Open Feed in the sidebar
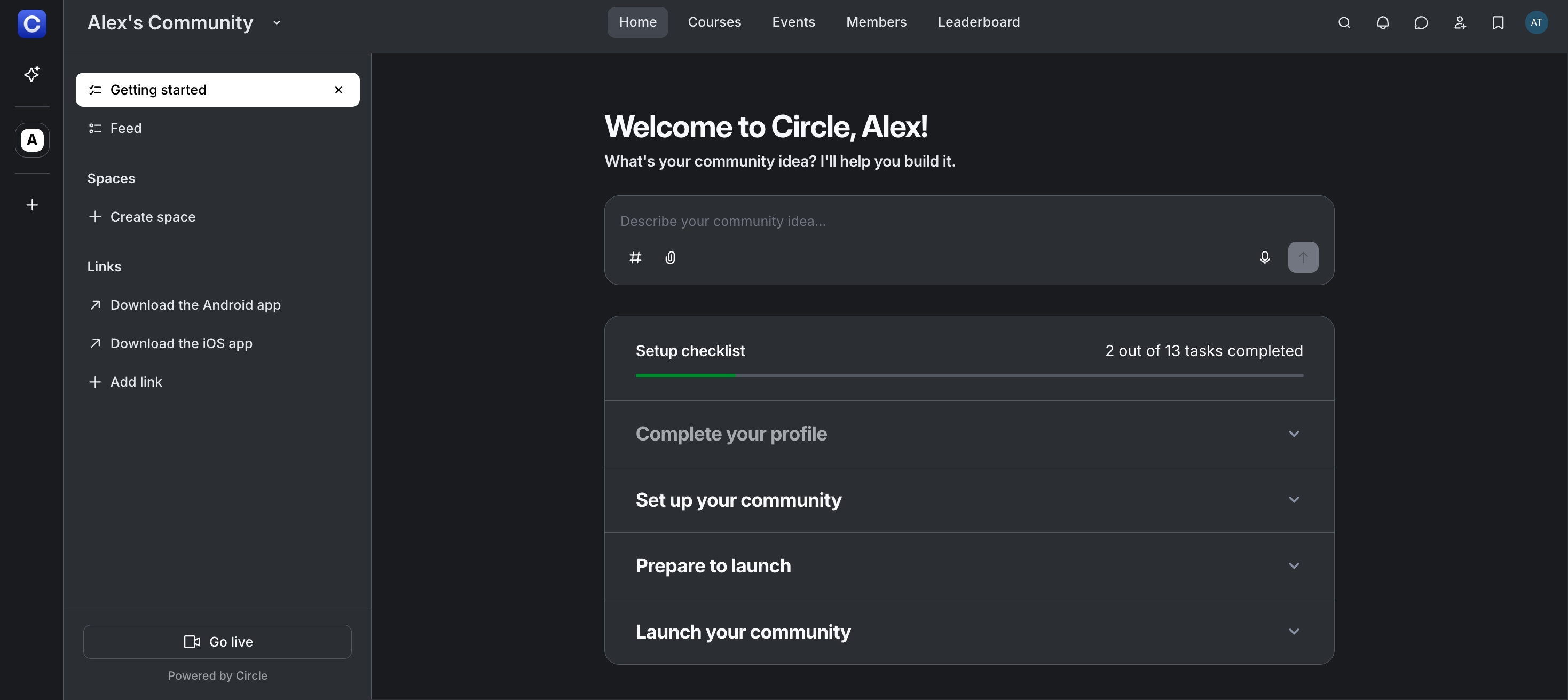 coord(217,128)
